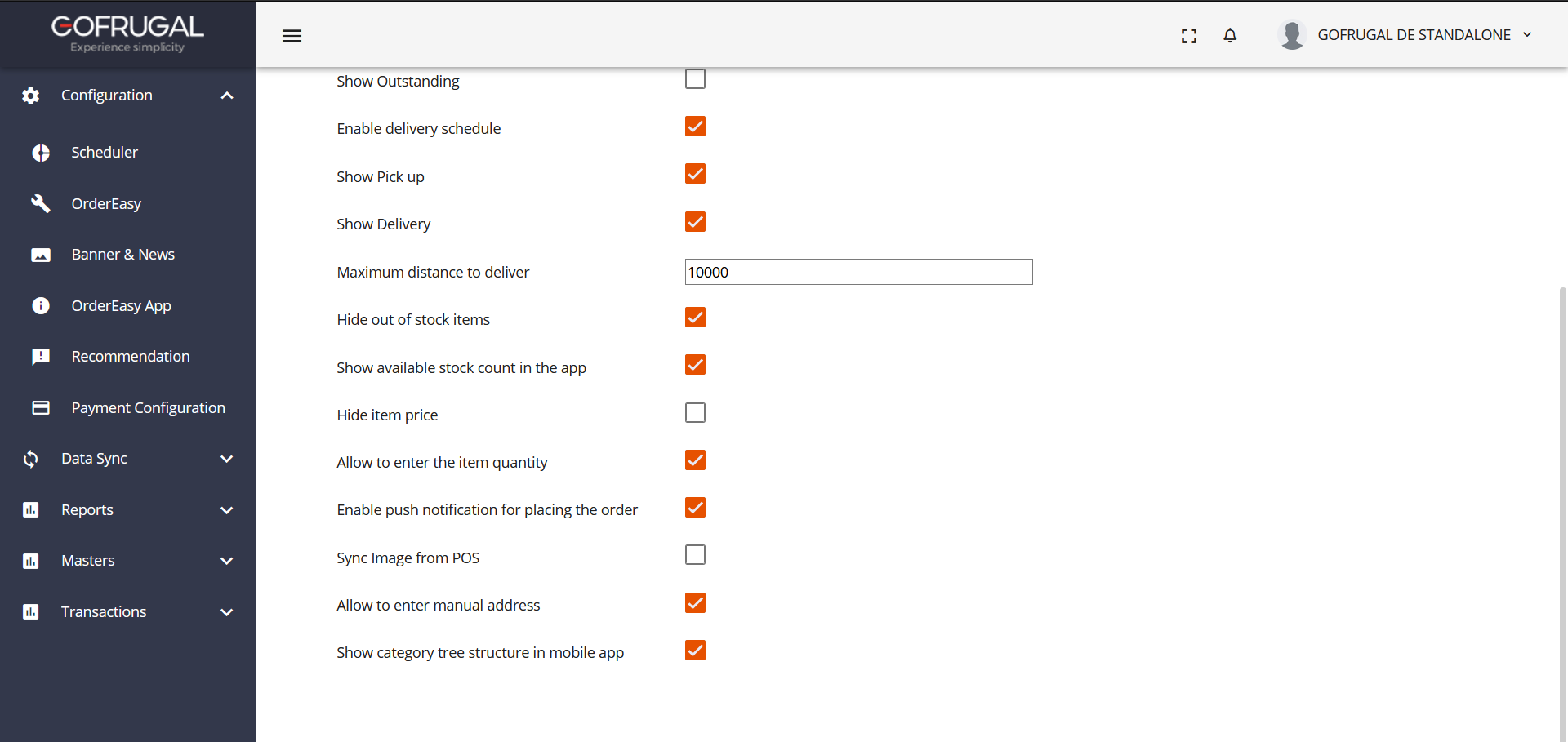
Task: Click the Maximum distance to deliver field
Action: coord(858,272)
